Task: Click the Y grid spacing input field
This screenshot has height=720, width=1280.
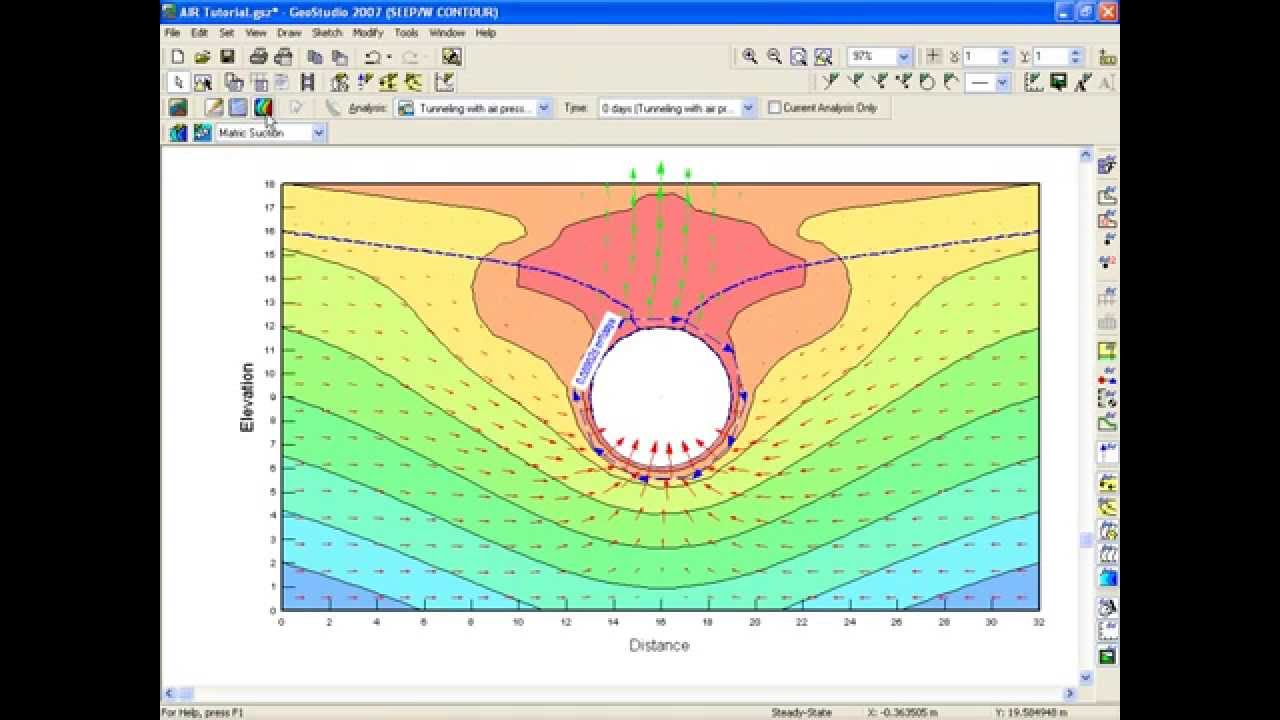Action: [x=1051, y=57]
